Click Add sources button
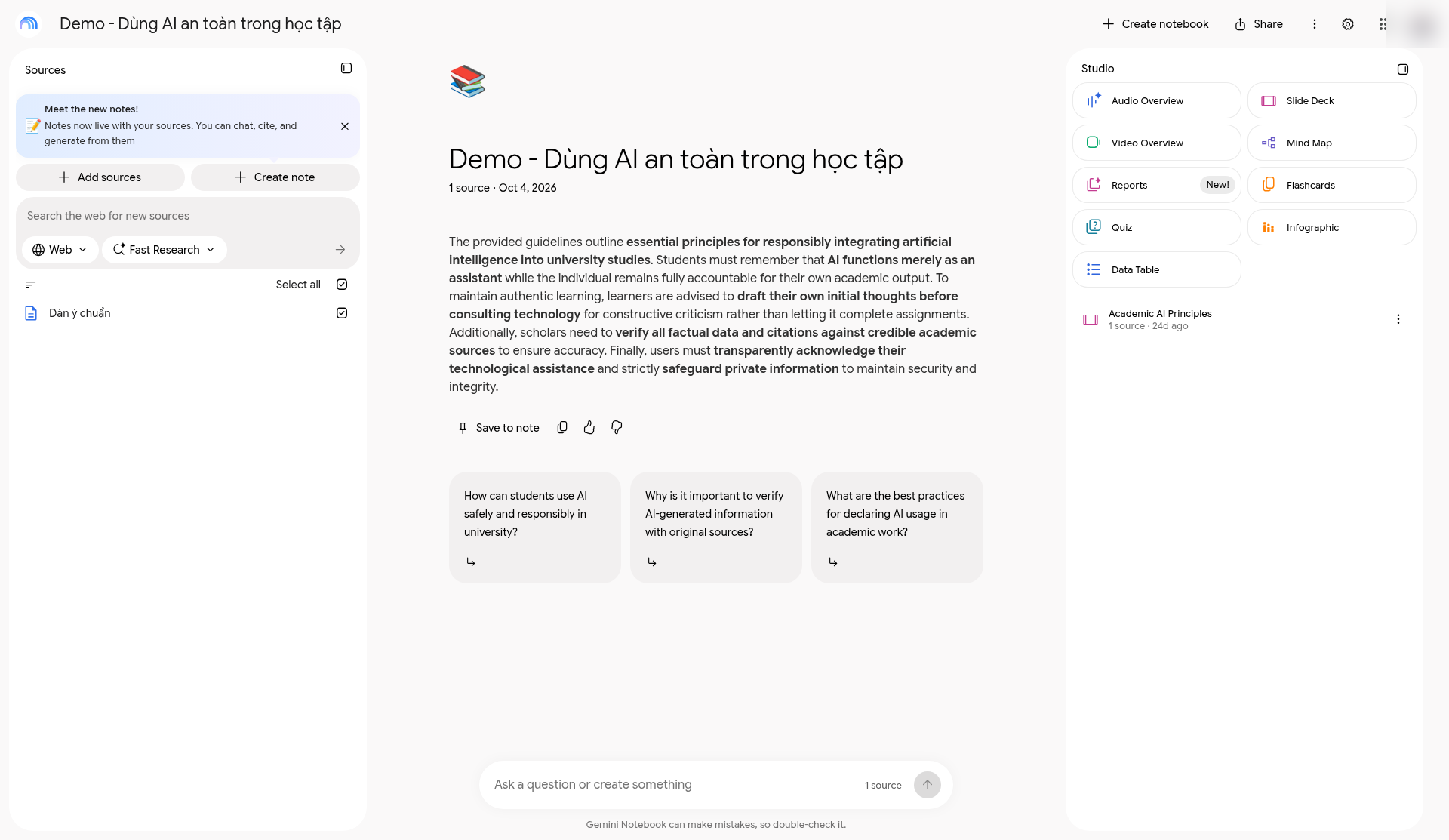 pos(100,177)
